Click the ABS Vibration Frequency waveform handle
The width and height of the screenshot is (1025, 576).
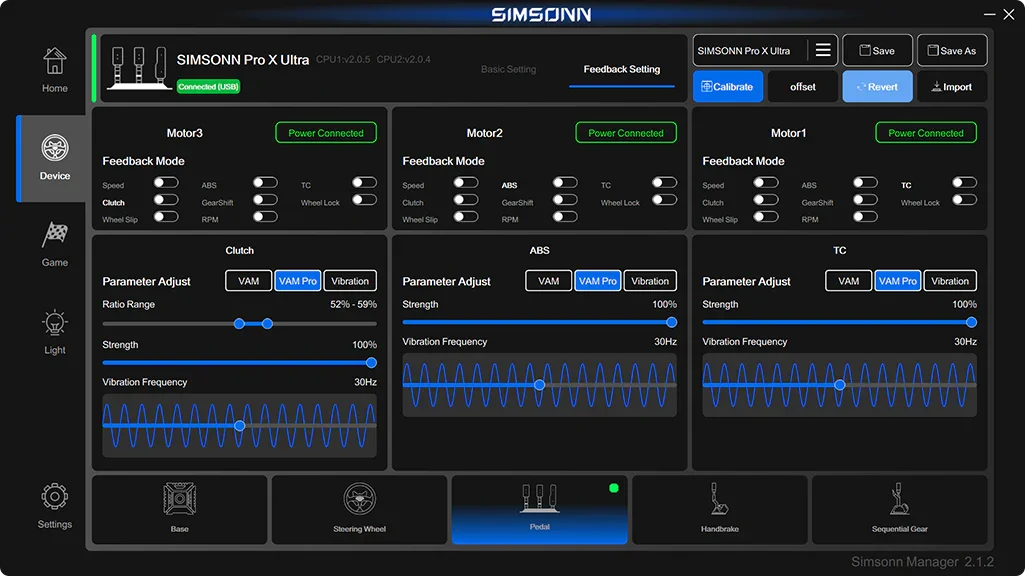[x=539, y=385]
